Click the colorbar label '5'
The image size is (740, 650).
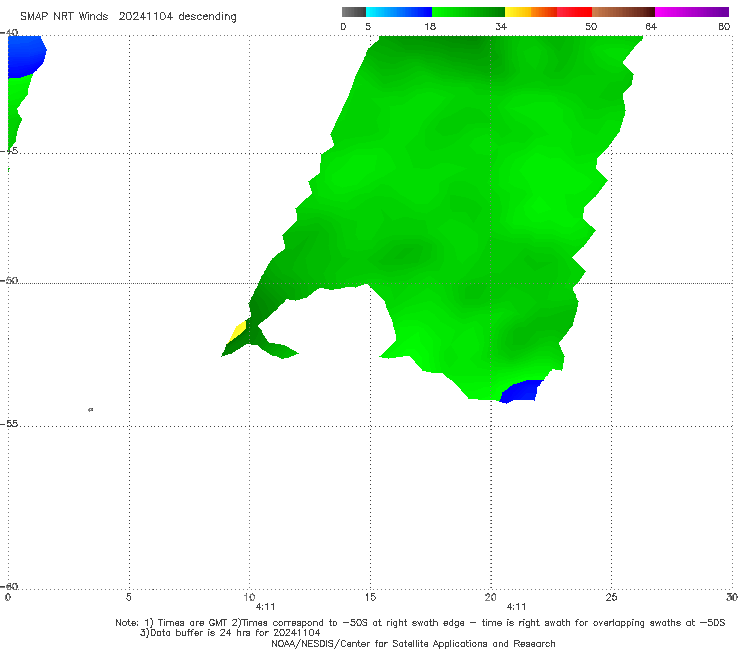[368, 27]
